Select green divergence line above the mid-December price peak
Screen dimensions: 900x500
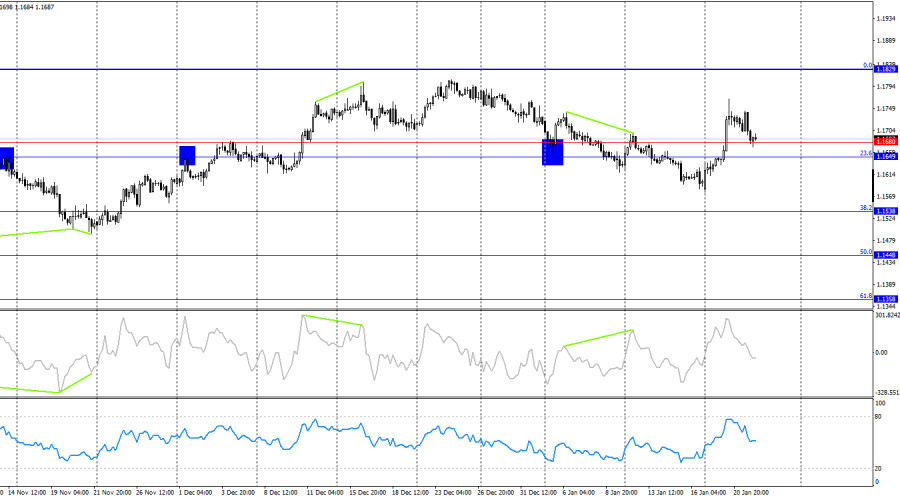[338, 92]
